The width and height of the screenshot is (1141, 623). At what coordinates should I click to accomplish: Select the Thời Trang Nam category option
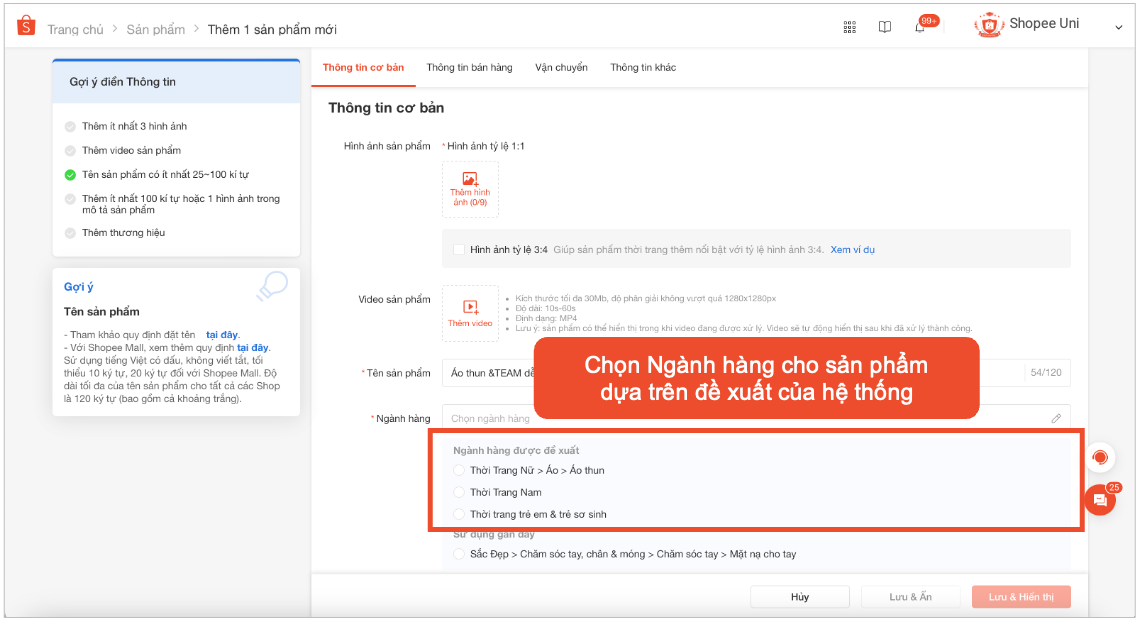(x=459, y=492)
